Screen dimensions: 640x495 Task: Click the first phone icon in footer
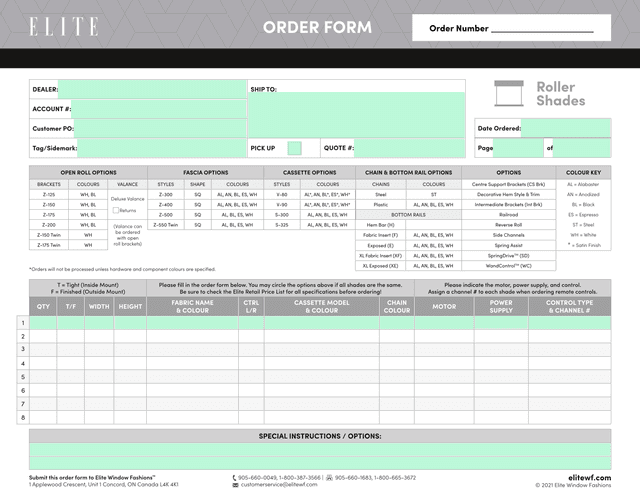point(234,477)
